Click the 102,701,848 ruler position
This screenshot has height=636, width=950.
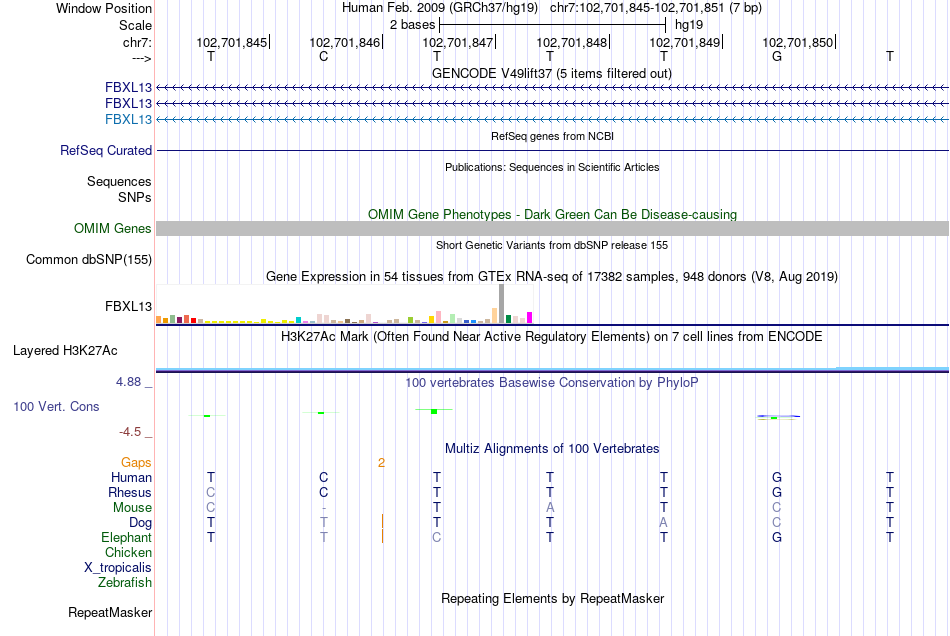pyautogui.click(x=571, y=42)
